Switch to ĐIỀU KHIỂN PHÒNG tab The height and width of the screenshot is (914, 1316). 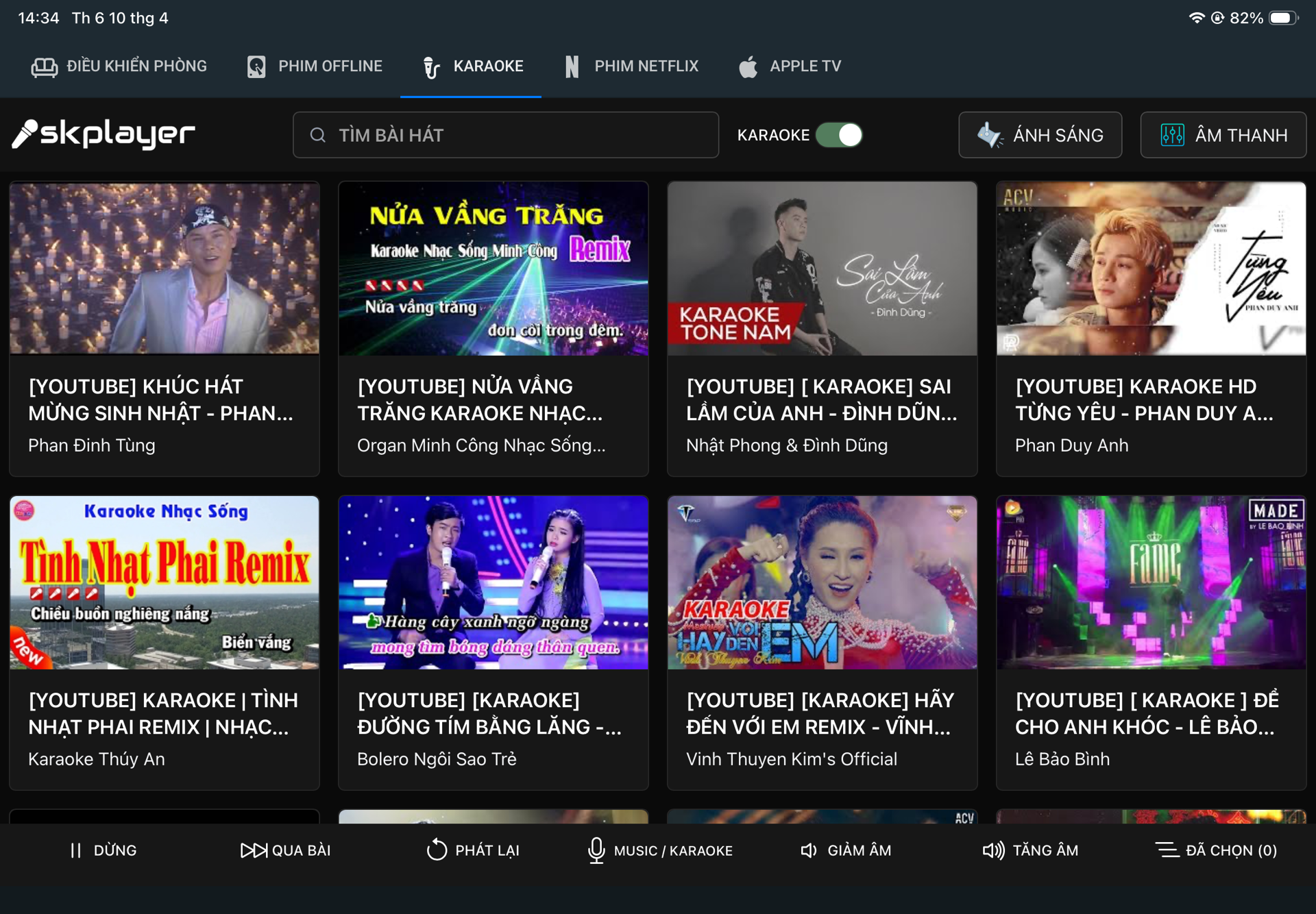tap(119, 66)
